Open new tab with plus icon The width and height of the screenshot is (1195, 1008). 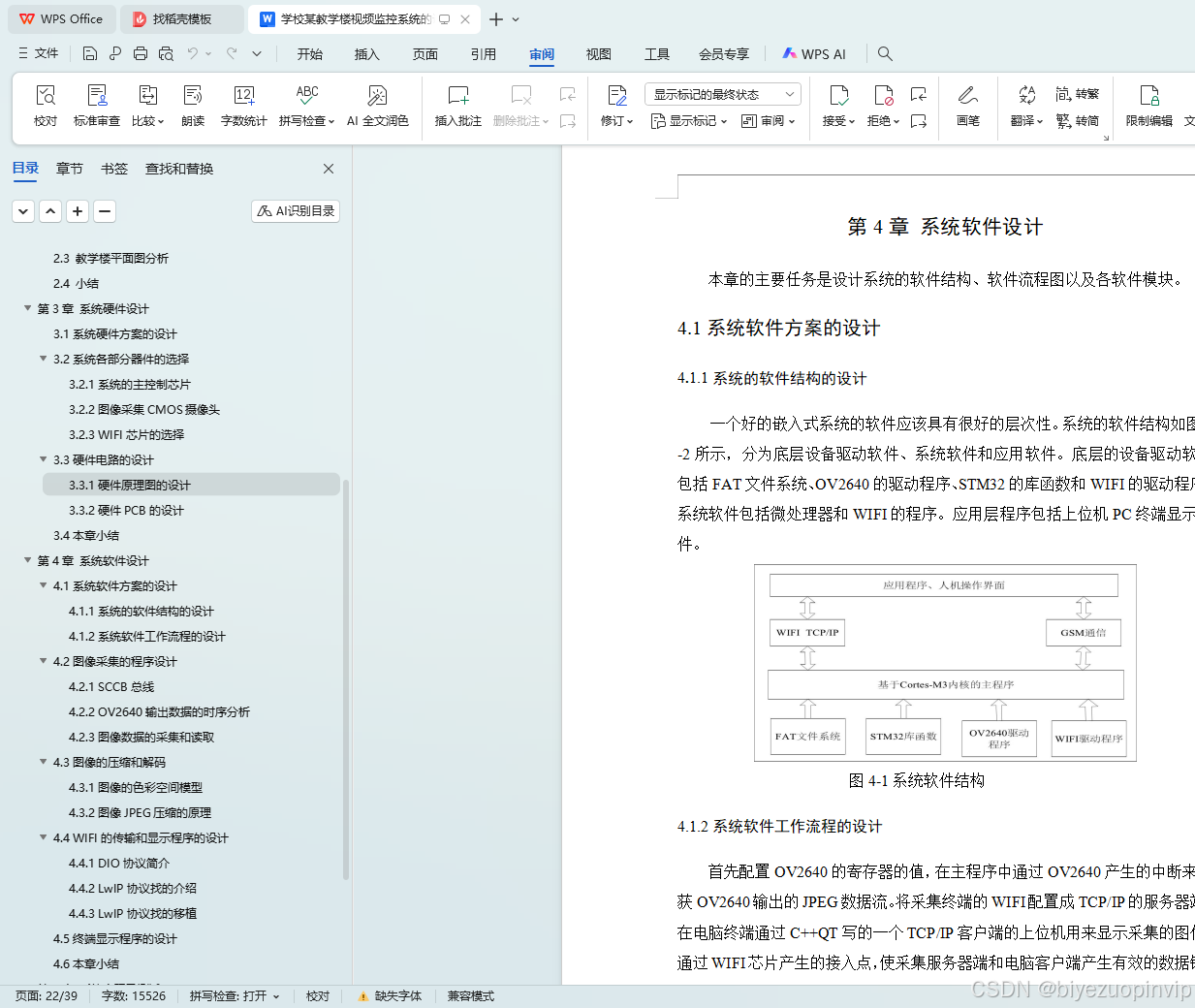pyautogui.click(x=496, y=19)
